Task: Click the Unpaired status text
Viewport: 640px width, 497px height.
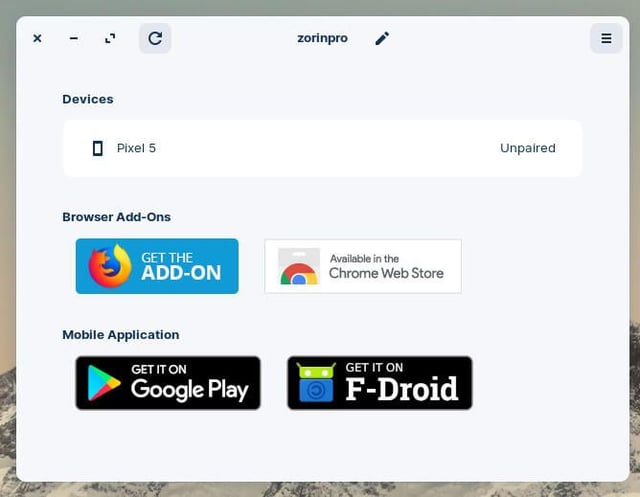Action: pyautogui.click(x=528, y=148)
